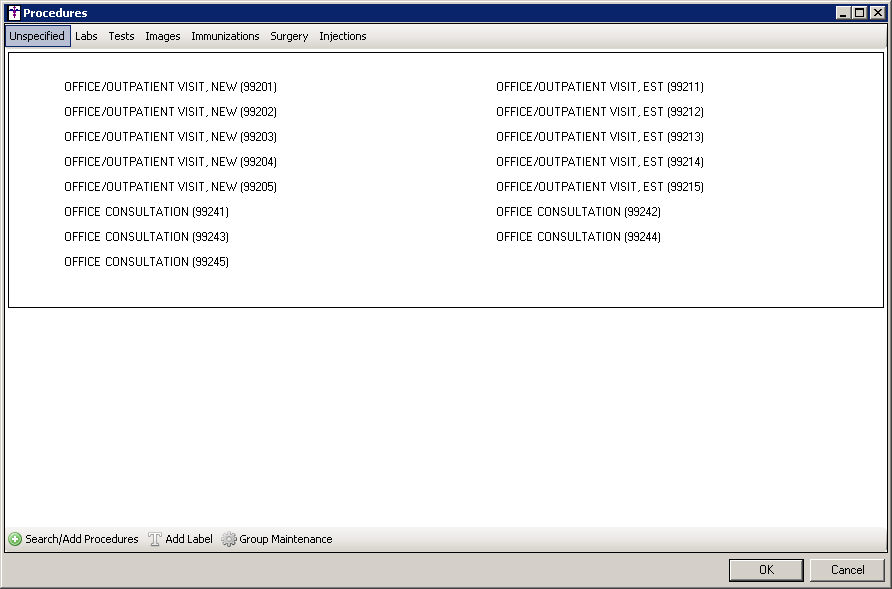Viewport: 892px width, 589px height.
Task: Click the green Search/Add Procedures plus icon
Action: (15, 539)
